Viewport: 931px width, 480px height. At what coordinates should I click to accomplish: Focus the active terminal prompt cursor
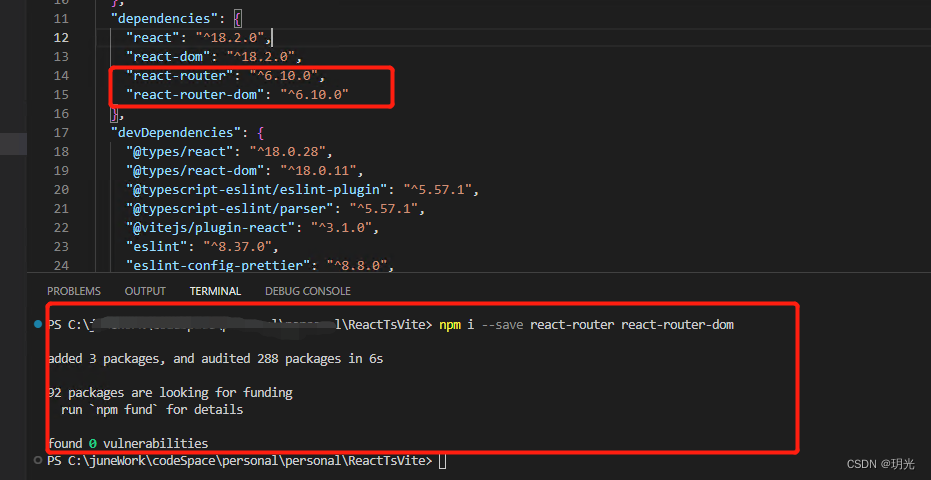(442, 461)
